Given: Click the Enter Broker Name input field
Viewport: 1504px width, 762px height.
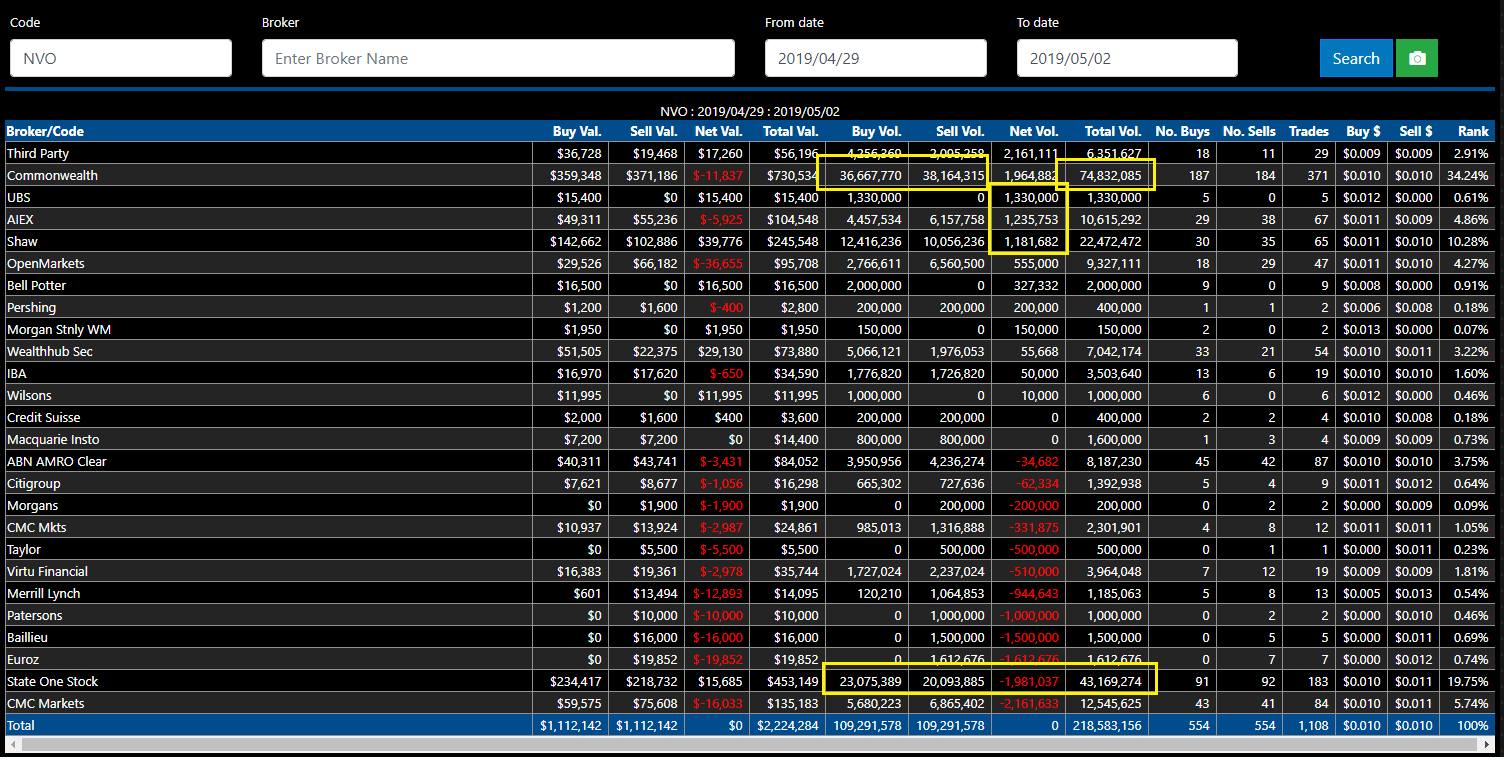Looking at the screenshot, I should [498, 58].
